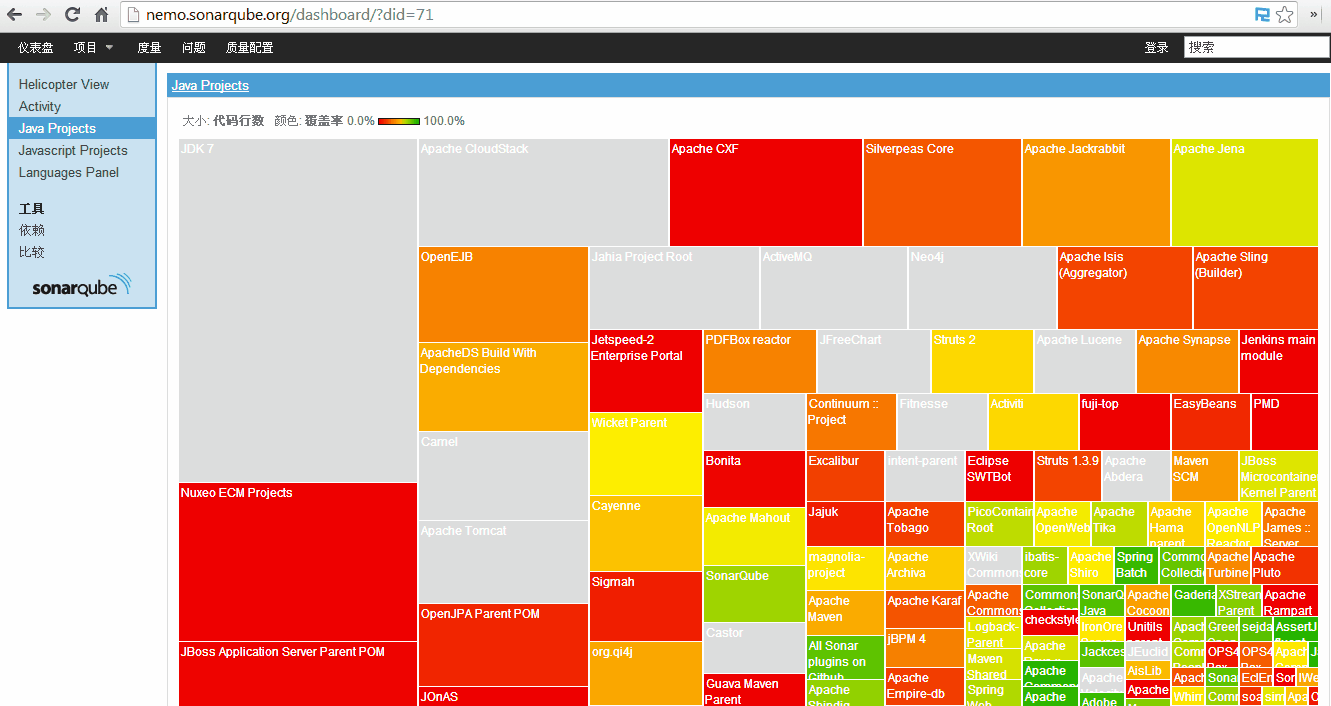Open the Apache Tomcat tile

503,562
